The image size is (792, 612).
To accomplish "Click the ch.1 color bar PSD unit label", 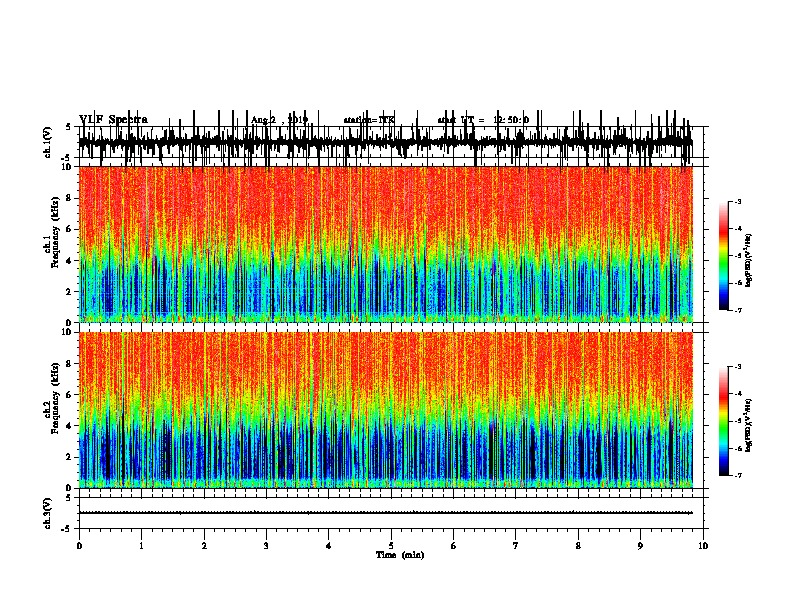I will [749, 260].
